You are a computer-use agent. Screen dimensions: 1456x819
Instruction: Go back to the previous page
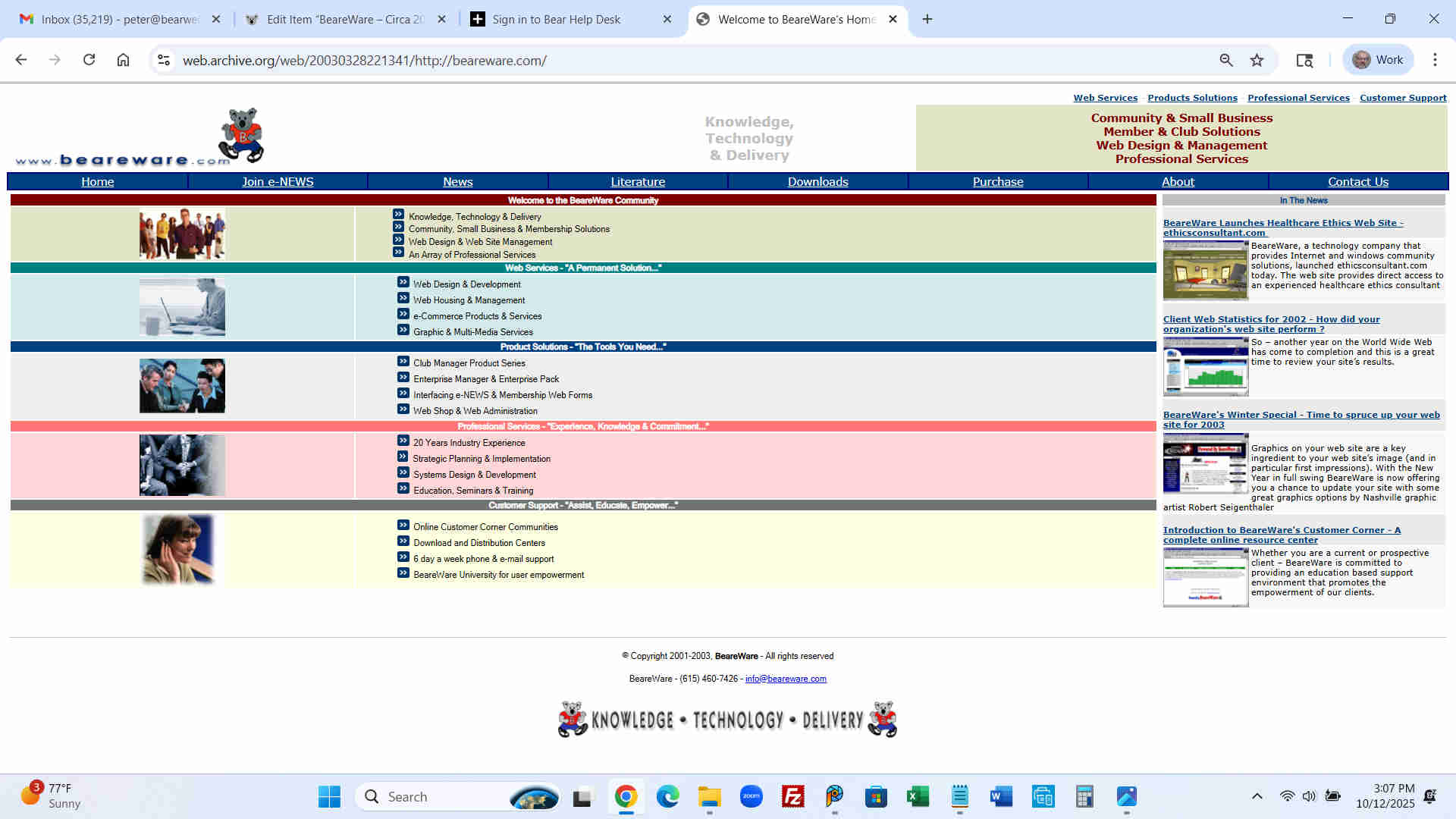pos(21,60)
